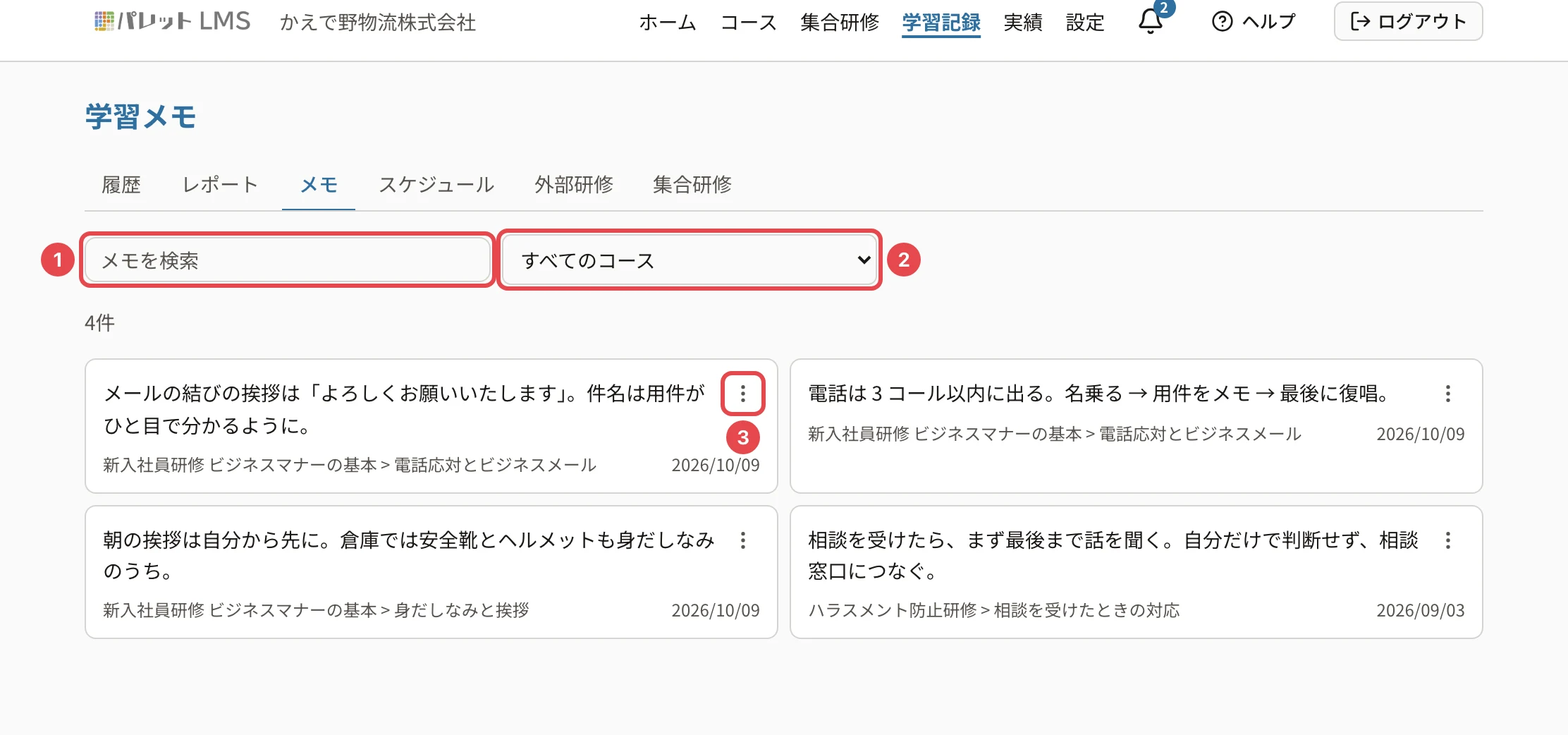Image resolution: width=1568 pixels, height=735 pixels.
Task: Open kebab menu on 相談を受けたら memo
Action: (1447, 540)
